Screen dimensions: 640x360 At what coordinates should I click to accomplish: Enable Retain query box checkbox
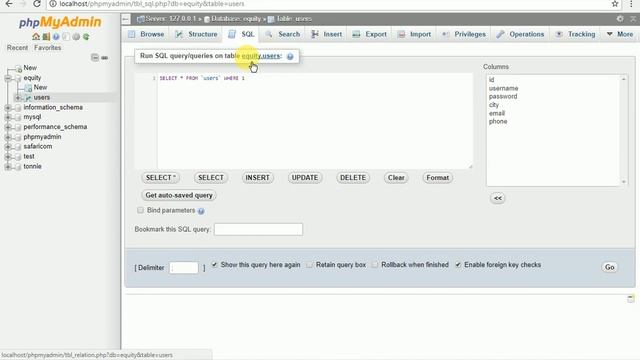309,264
